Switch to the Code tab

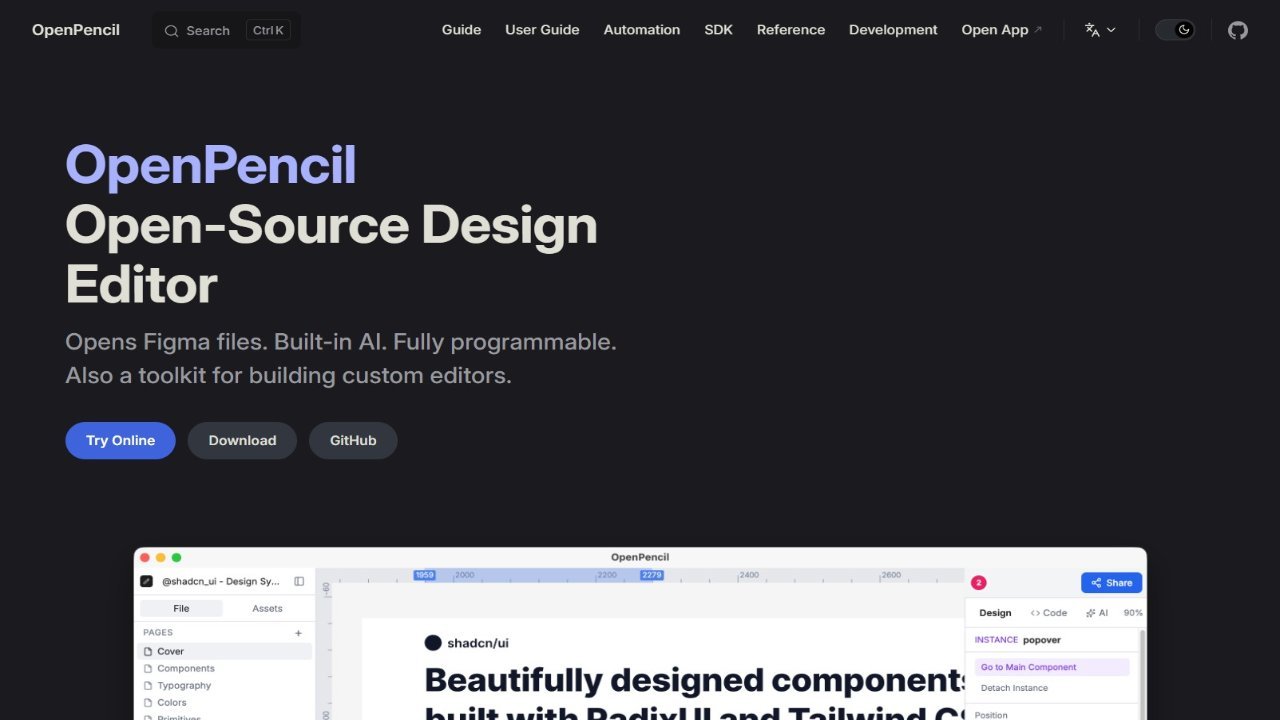tap(1049, 613)
